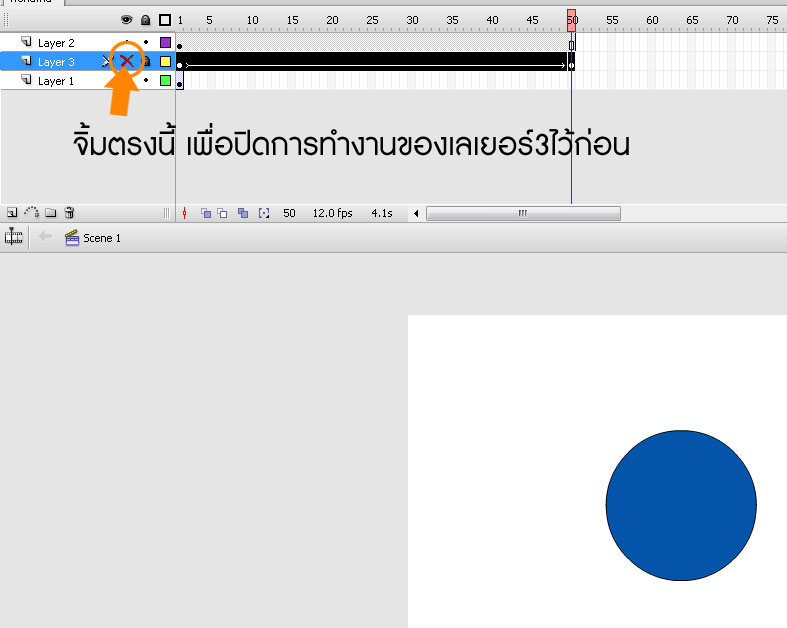This screenshot has height=628, width=787.
Task: Unlock Layer 3 via its padlock icon
Action: [x=146, y=61]
